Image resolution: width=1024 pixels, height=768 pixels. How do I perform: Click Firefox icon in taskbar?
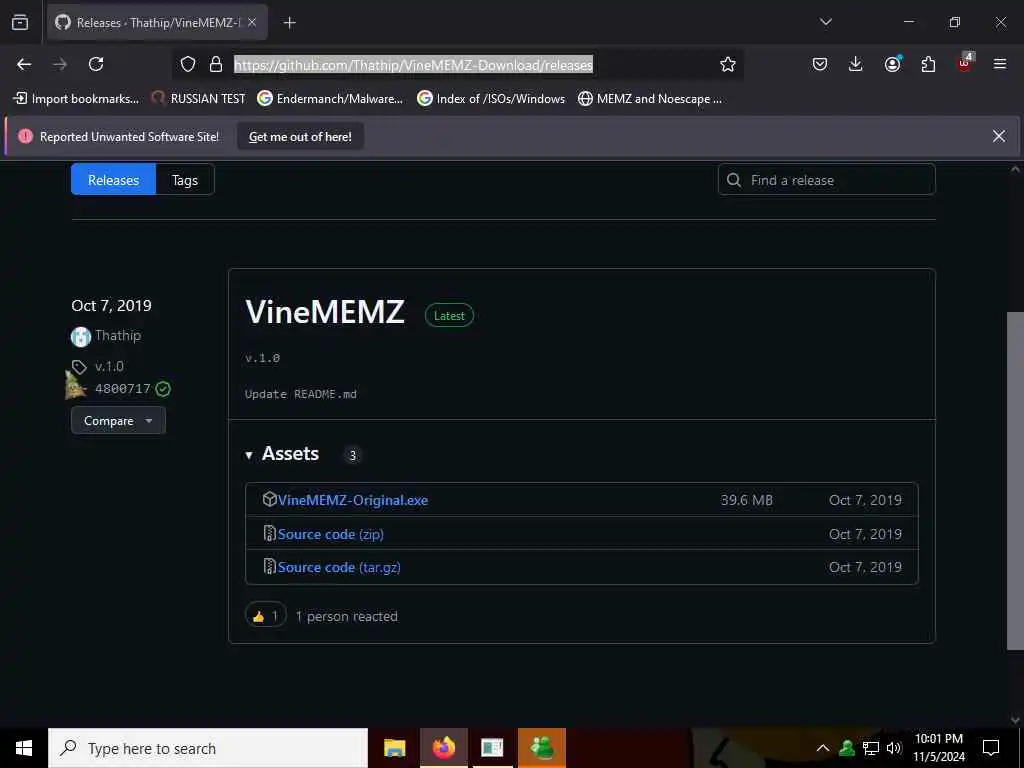click(443, 748)
